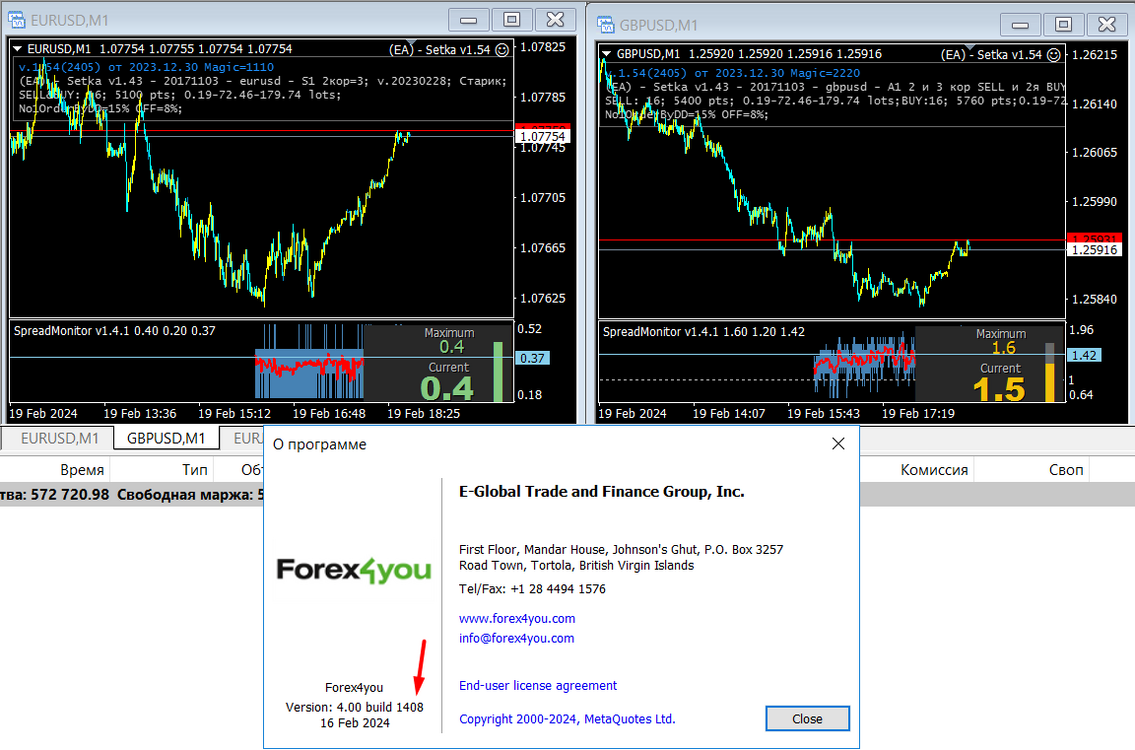This screenshot has width=1135, height=750.
Task: Click the GBPUSD,M1 window chart icon
Action: pos(605,25)
